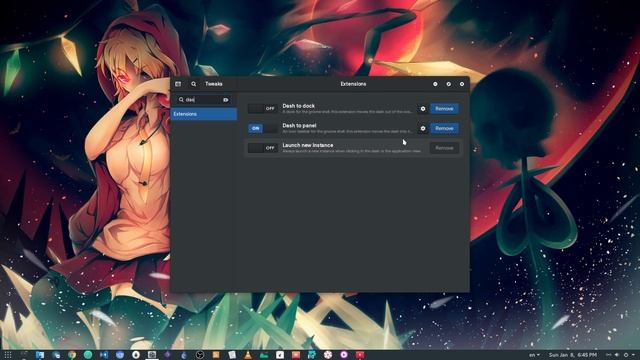Click the Extensions heading in header bar
Screen dimensions: 640x360
(x=353, y=84)
